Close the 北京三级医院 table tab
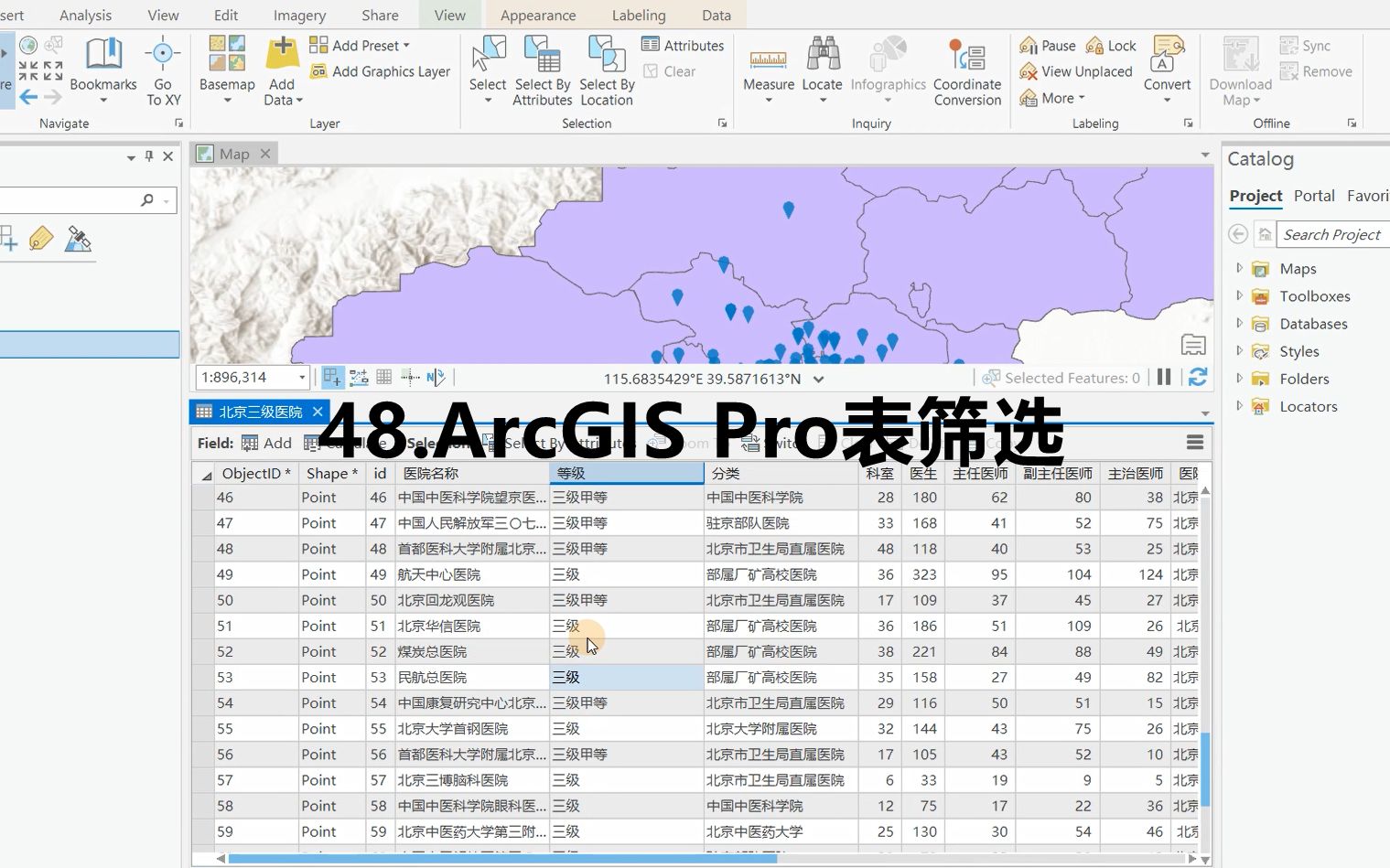This screenshot has height=868, width=1390. pos(318,412)
